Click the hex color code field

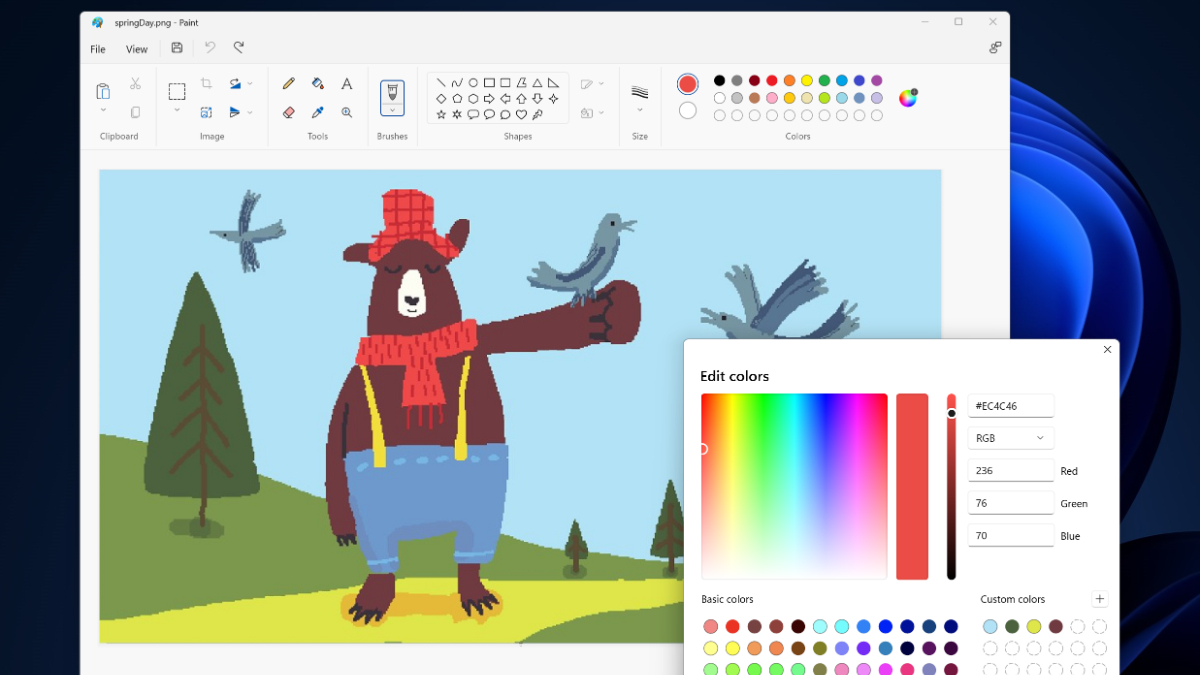(1010, 406)
